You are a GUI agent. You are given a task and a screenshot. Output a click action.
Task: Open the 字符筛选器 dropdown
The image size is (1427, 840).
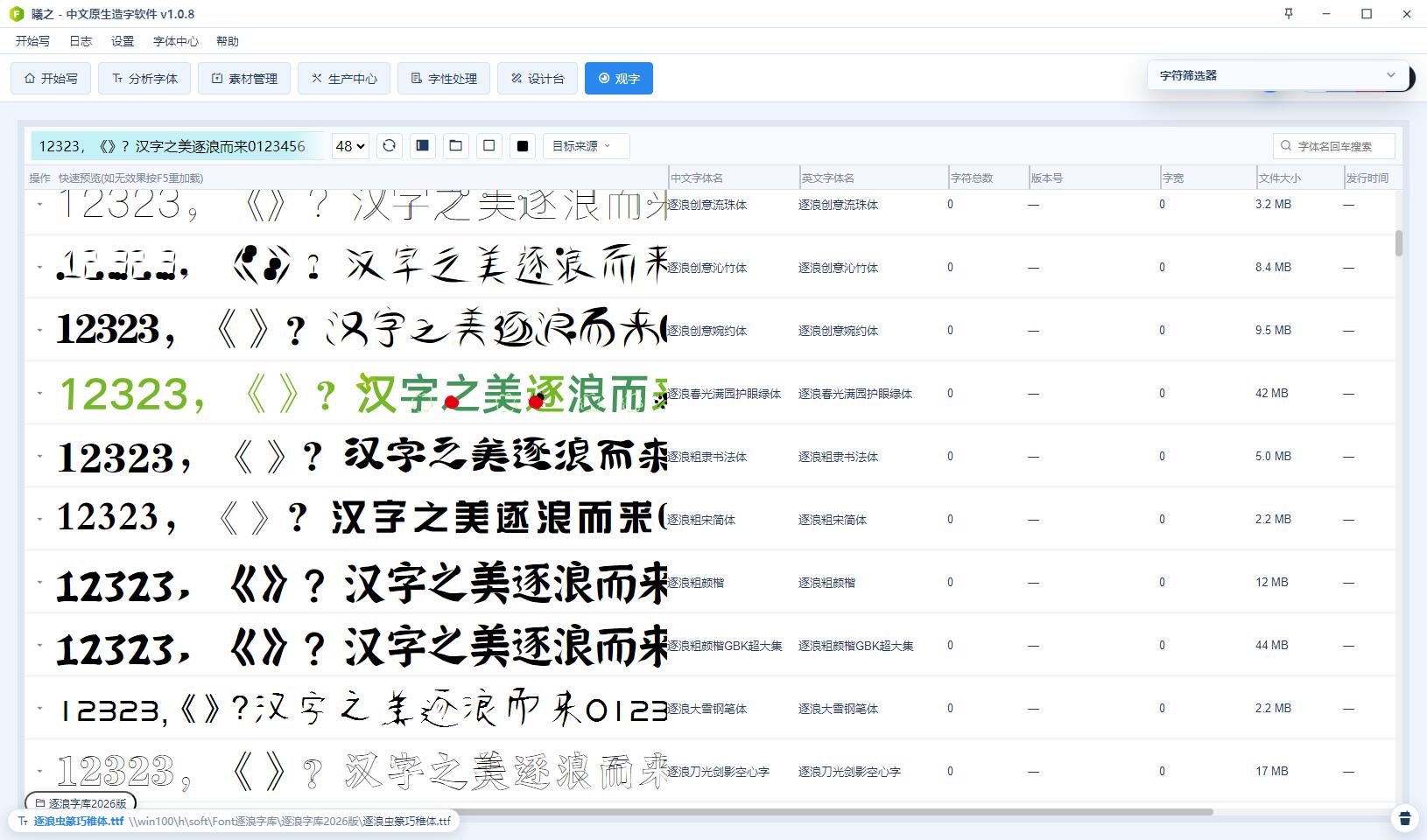1277,75
